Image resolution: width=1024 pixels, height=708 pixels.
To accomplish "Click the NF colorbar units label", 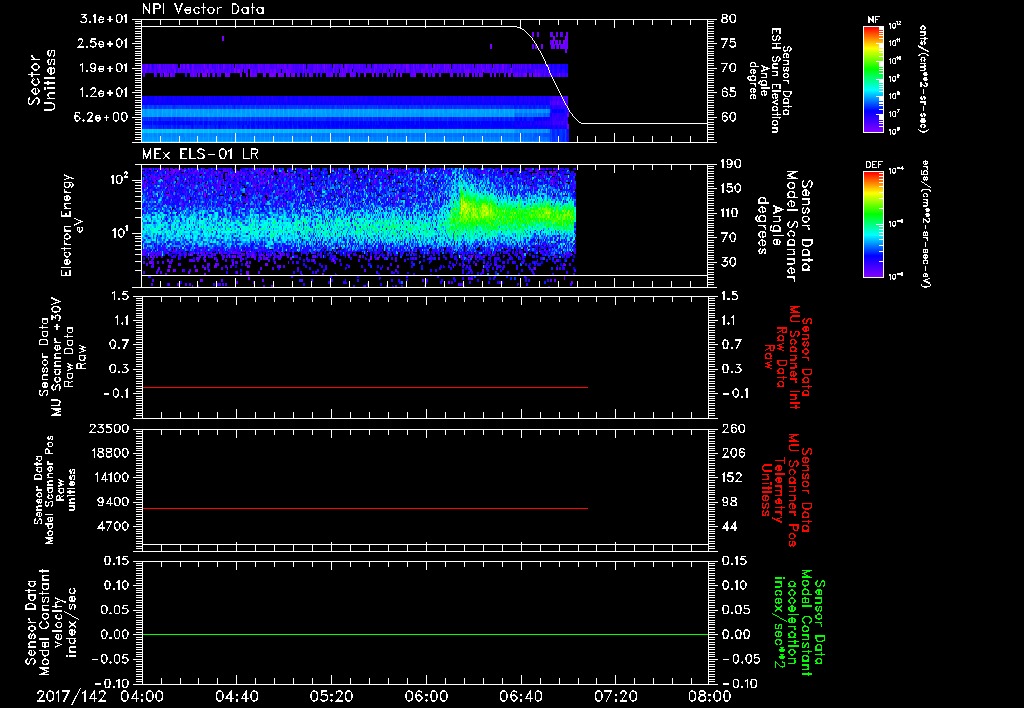I will click(923, 78).
